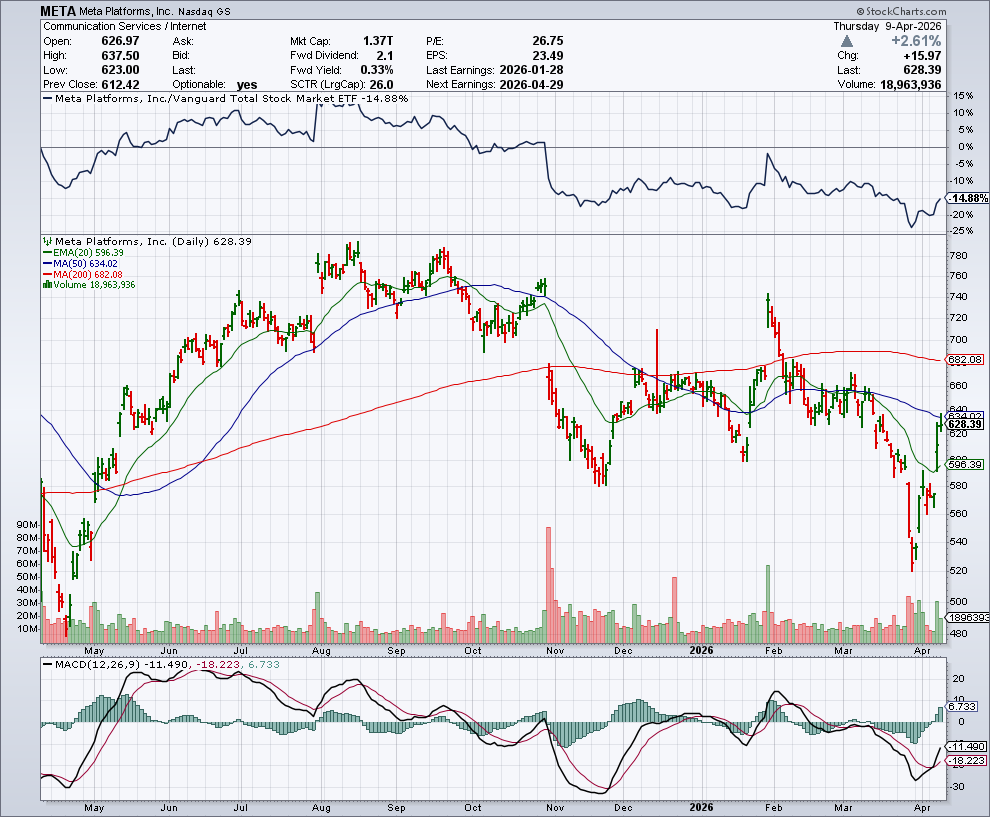Click the -14.88% relative strength axis label

(x=968, y=198)
